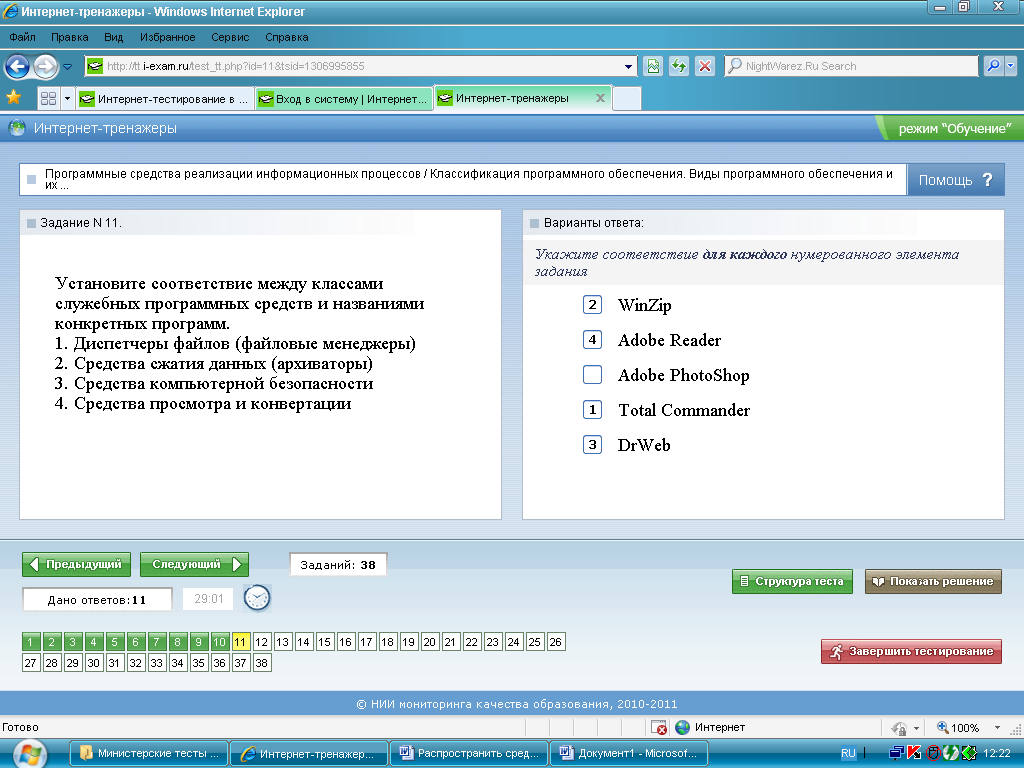Open recent pages dropdown beside Forward arrow
Image resolution: width=1024 pixels, height=768 pixels.
tap(67, 67)
